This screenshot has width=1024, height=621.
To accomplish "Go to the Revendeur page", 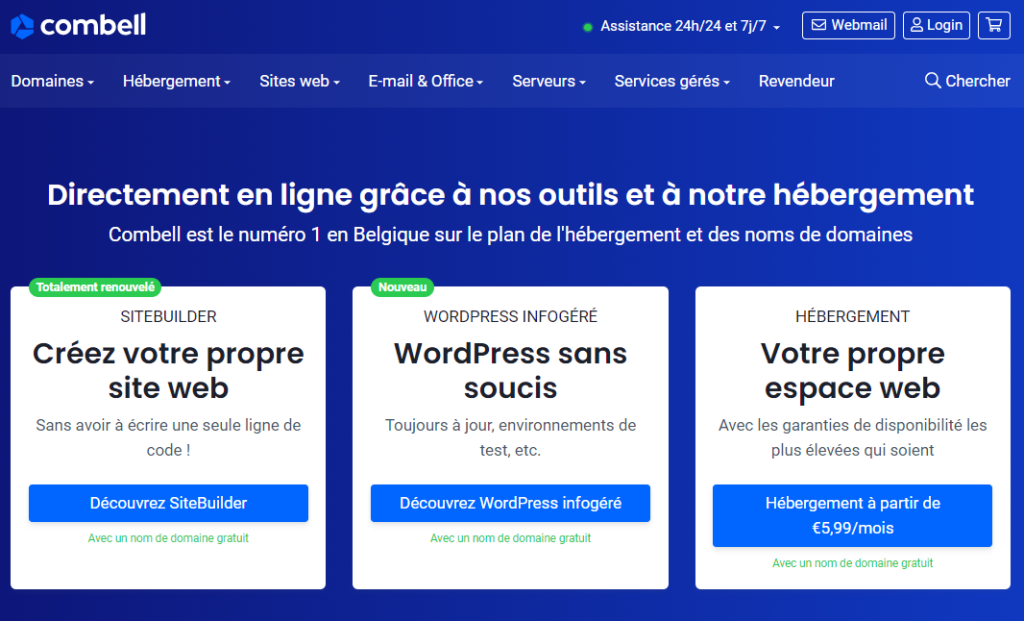I will coord(796,81).
